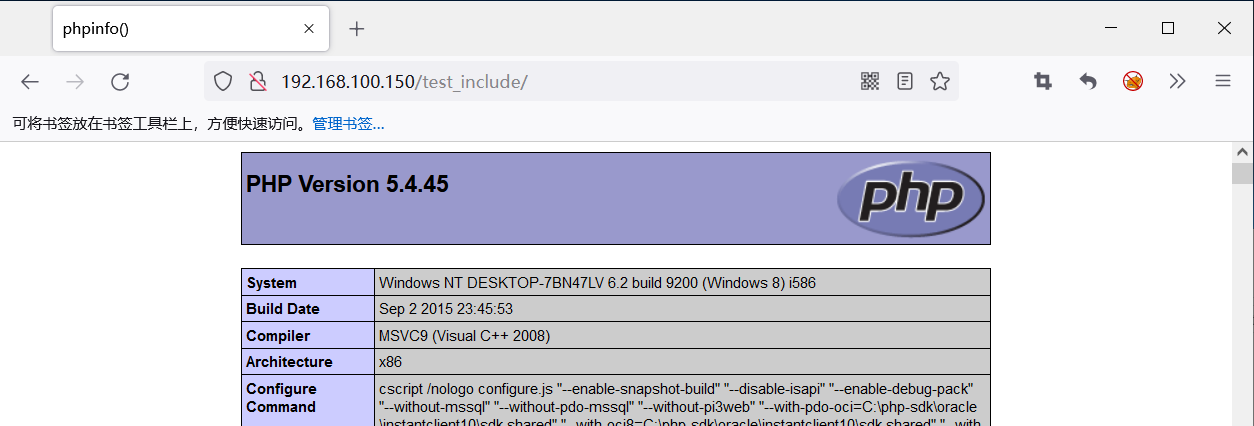Click the scrollbar up arrow
The height and width of the screenshot is (426, 1254).
[1241, 151]
